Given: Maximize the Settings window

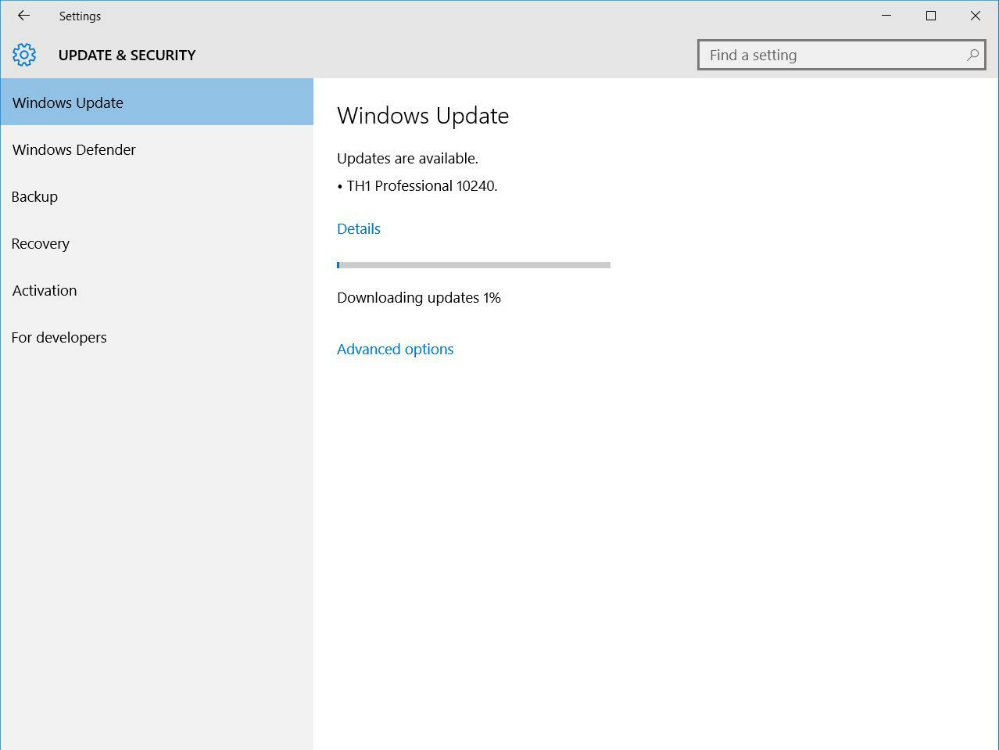Looking at the screenshot, I should [931, 16].
